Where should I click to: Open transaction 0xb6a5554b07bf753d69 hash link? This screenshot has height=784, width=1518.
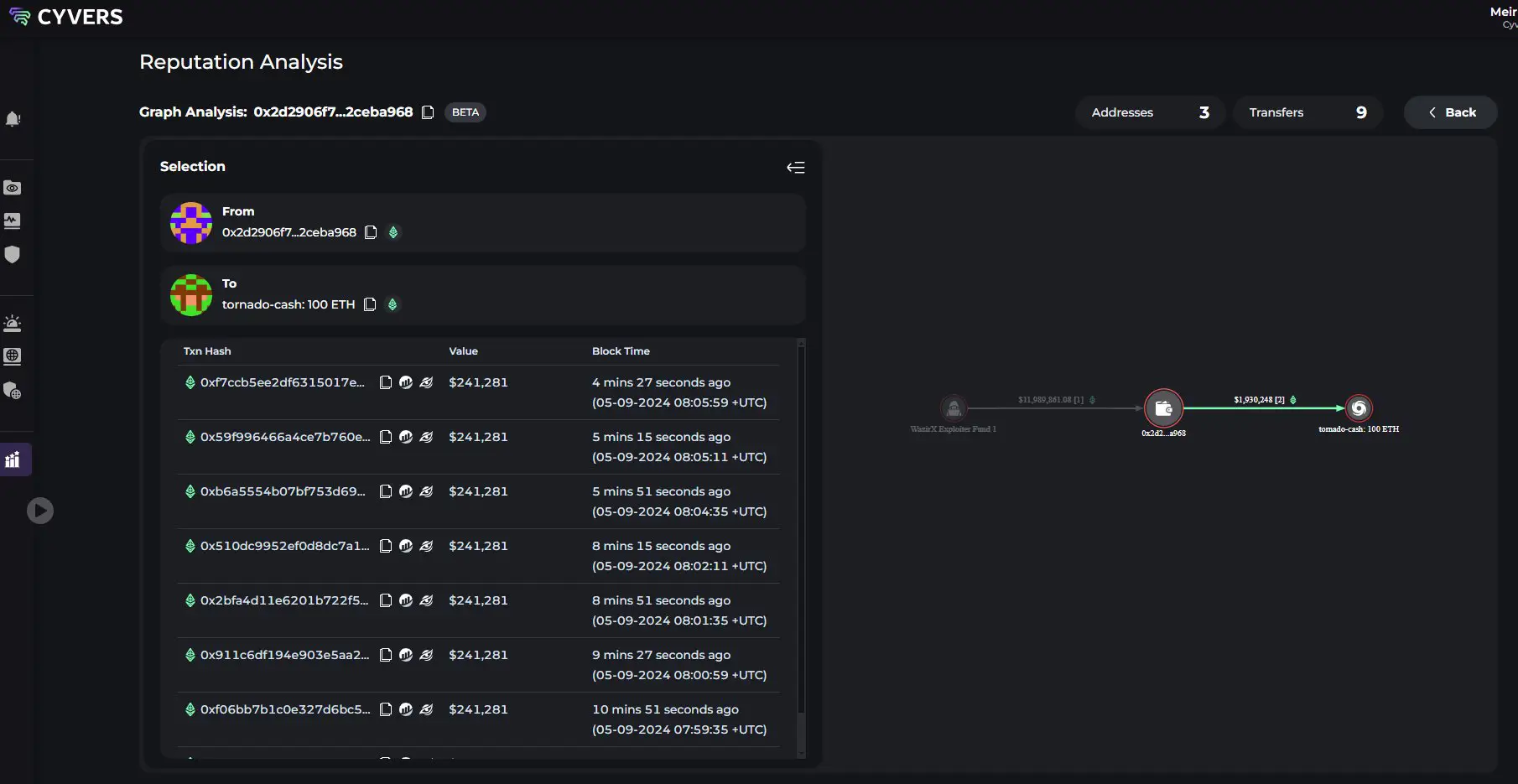[283, 491]
